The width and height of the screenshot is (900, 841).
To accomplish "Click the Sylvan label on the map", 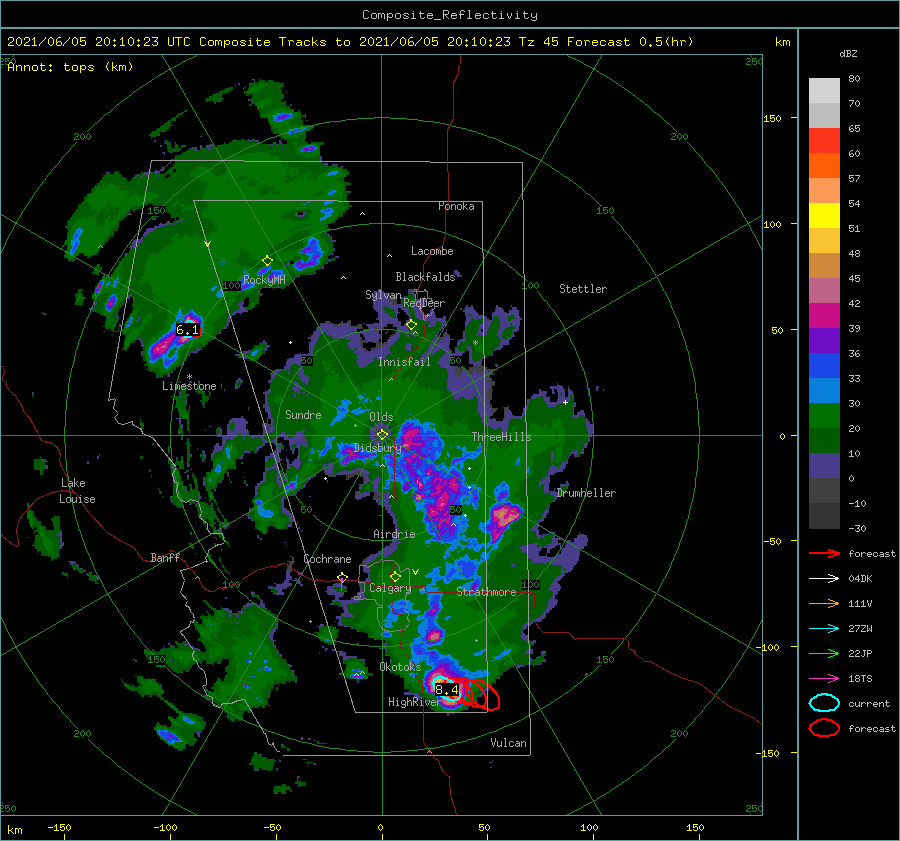I will [x=383, y=295].
